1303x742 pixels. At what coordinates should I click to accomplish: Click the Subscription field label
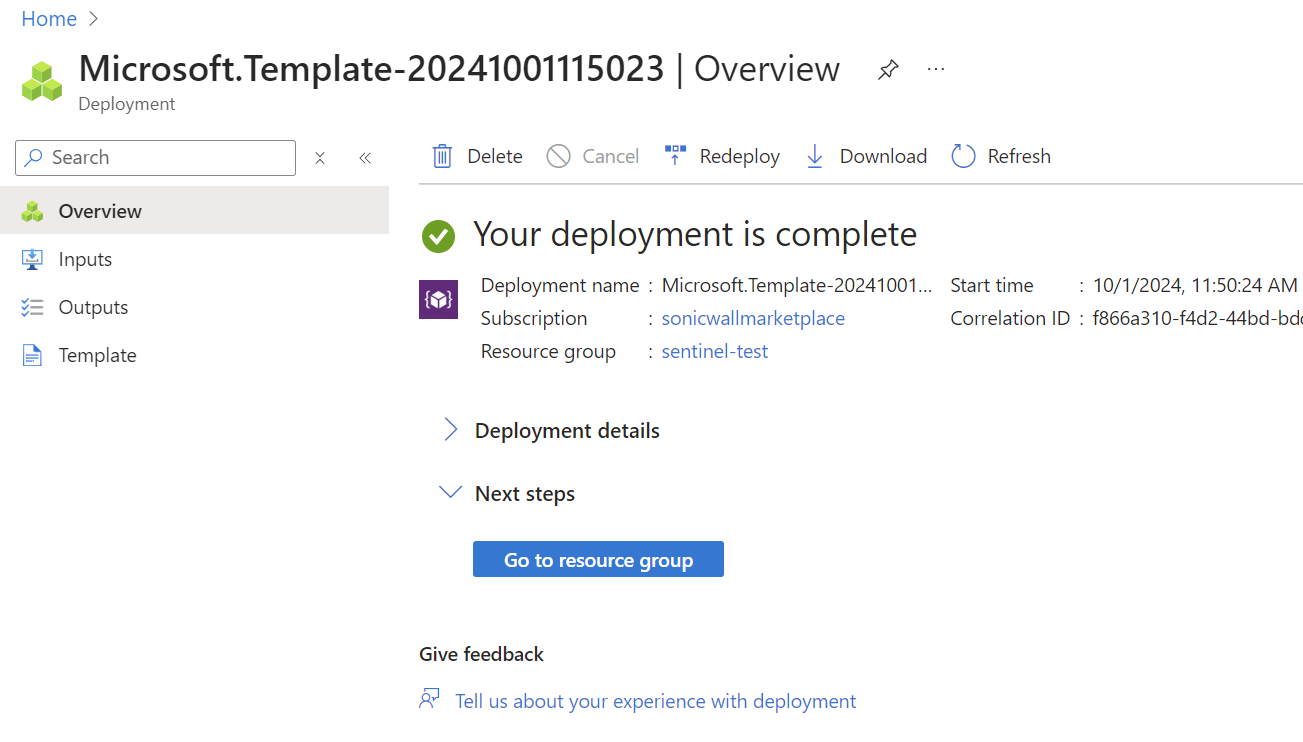tap(534, 318)
